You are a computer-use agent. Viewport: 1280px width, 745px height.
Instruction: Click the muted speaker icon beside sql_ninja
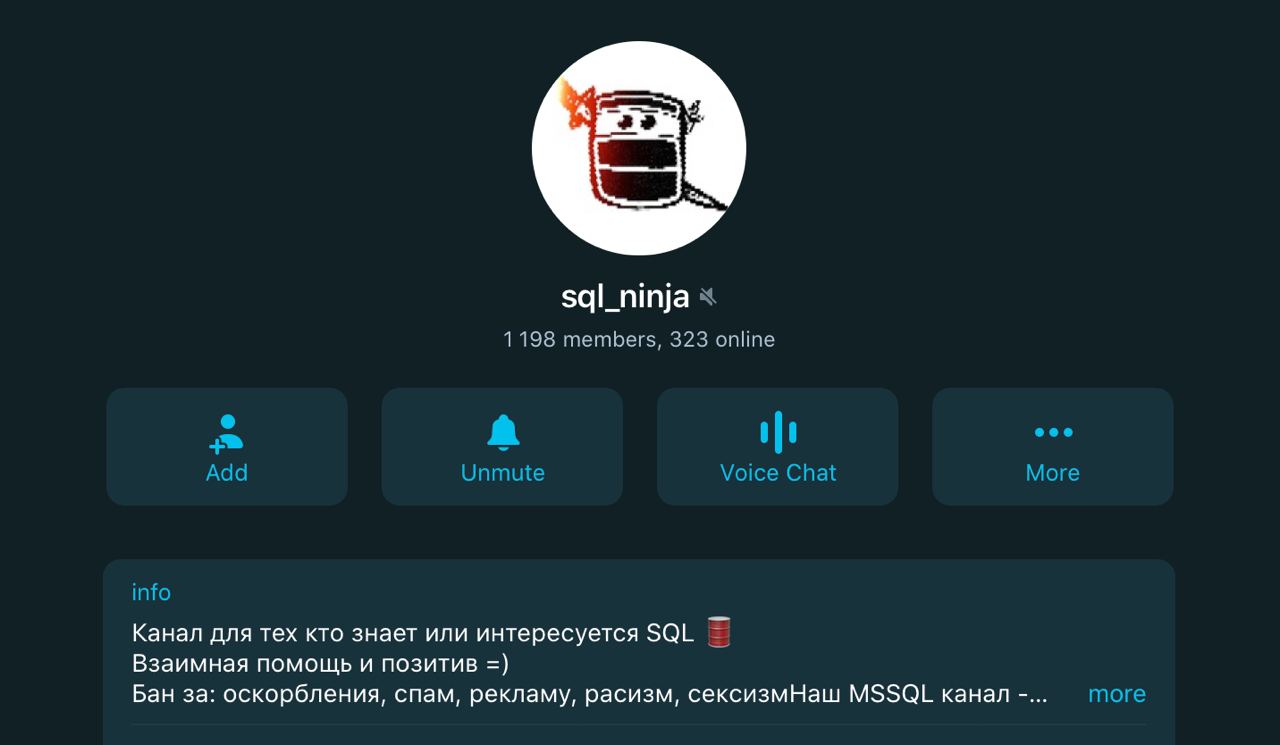(x=708, y=297)
